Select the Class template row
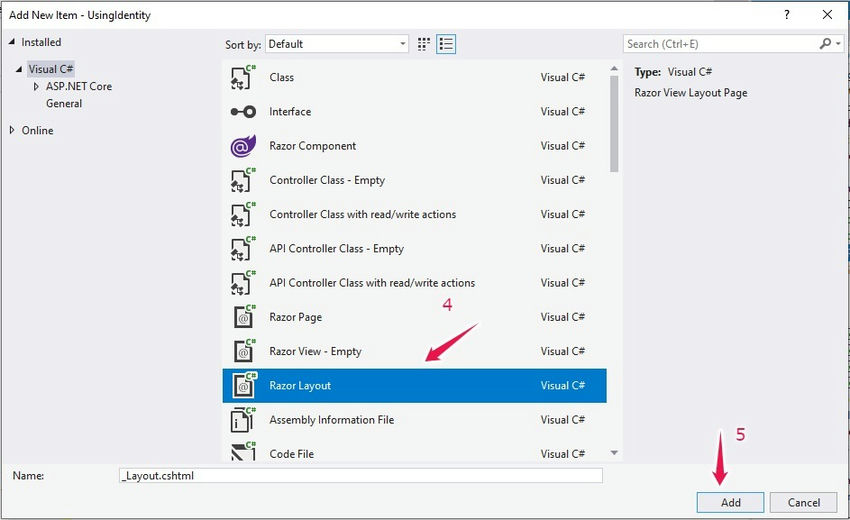 point(415,77)
